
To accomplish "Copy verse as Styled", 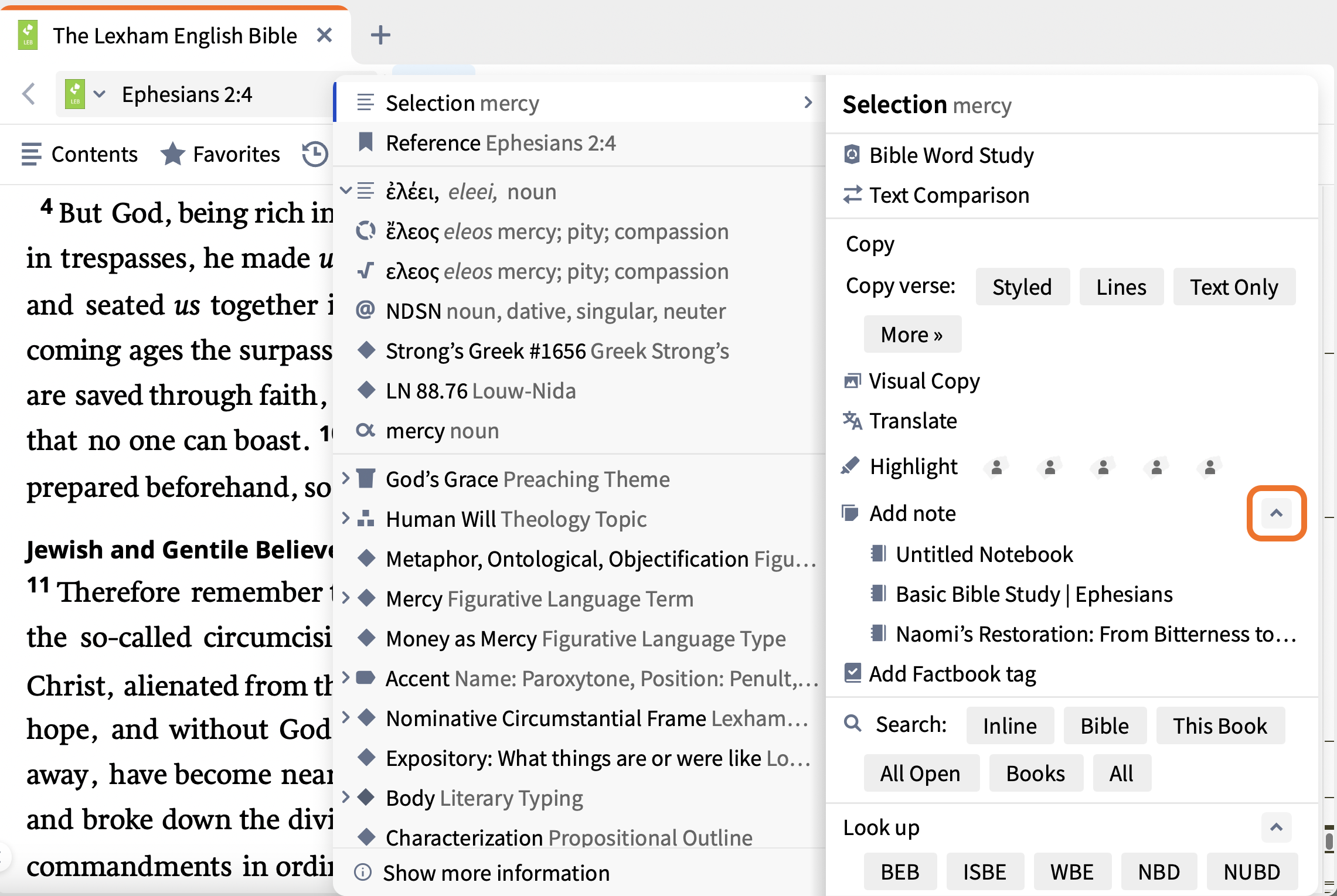I will tap(1022, 287).
